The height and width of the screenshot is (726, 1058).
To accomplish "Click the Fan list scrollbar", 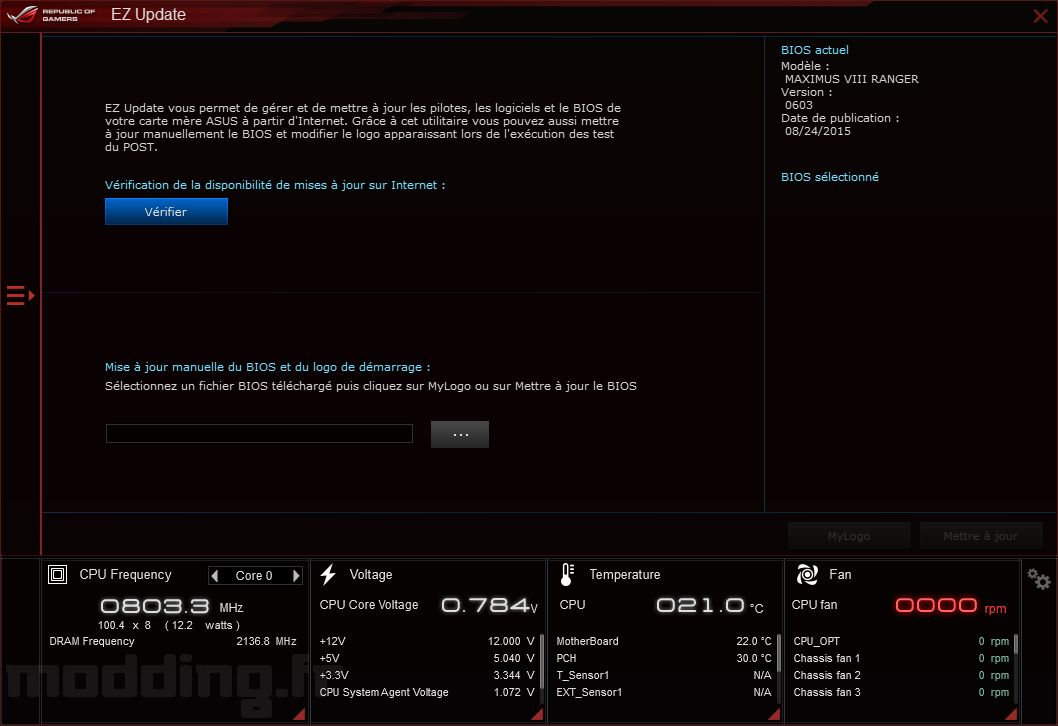I will [x=1015, y=644].
